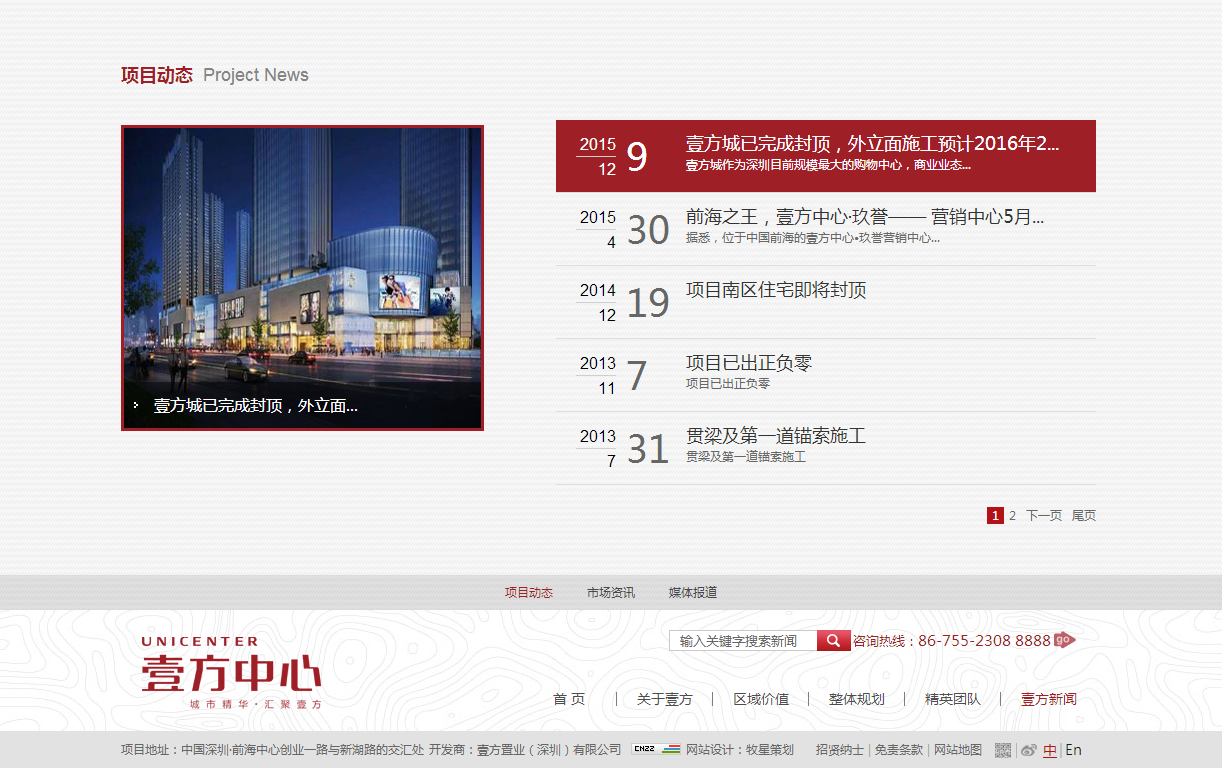Click the large date number 19
Image resolution: width=1222 pixels, height=768 pixels.
pyautogui.click(x=648, y=303)
